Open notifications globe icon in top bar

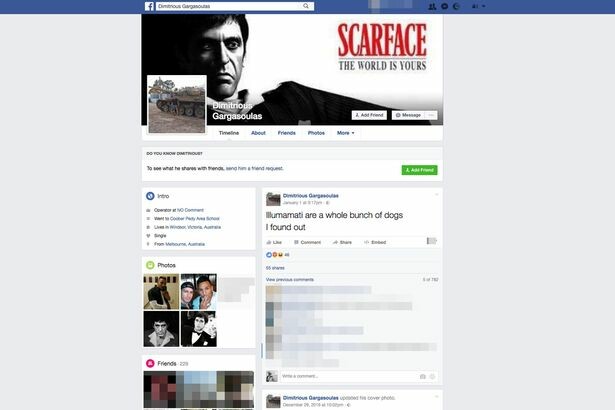(456, 6)
